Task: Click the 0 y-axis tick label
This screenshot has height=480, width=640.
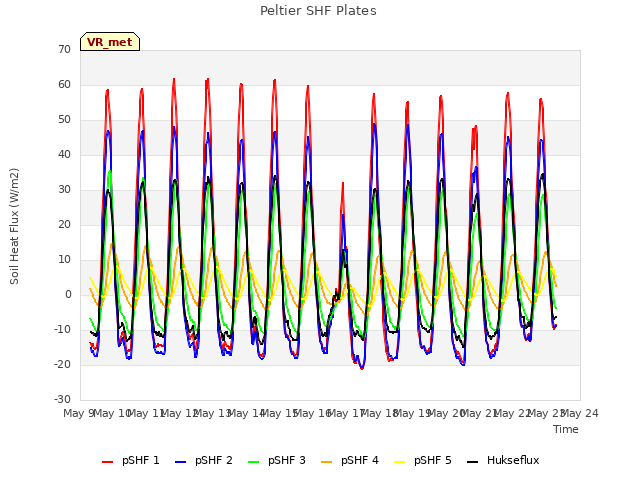Action: [x=68, y=295]
